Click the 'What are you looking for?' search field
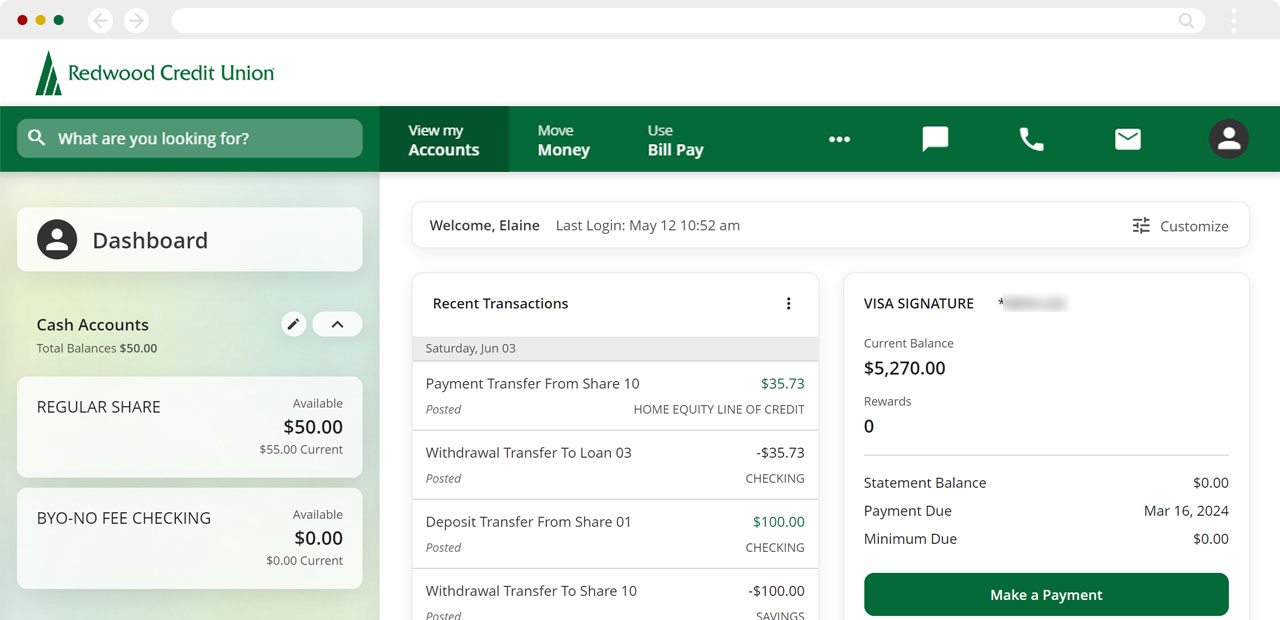Image resolution: width=1280 pixels, height=620 pixels. point(190,139)
